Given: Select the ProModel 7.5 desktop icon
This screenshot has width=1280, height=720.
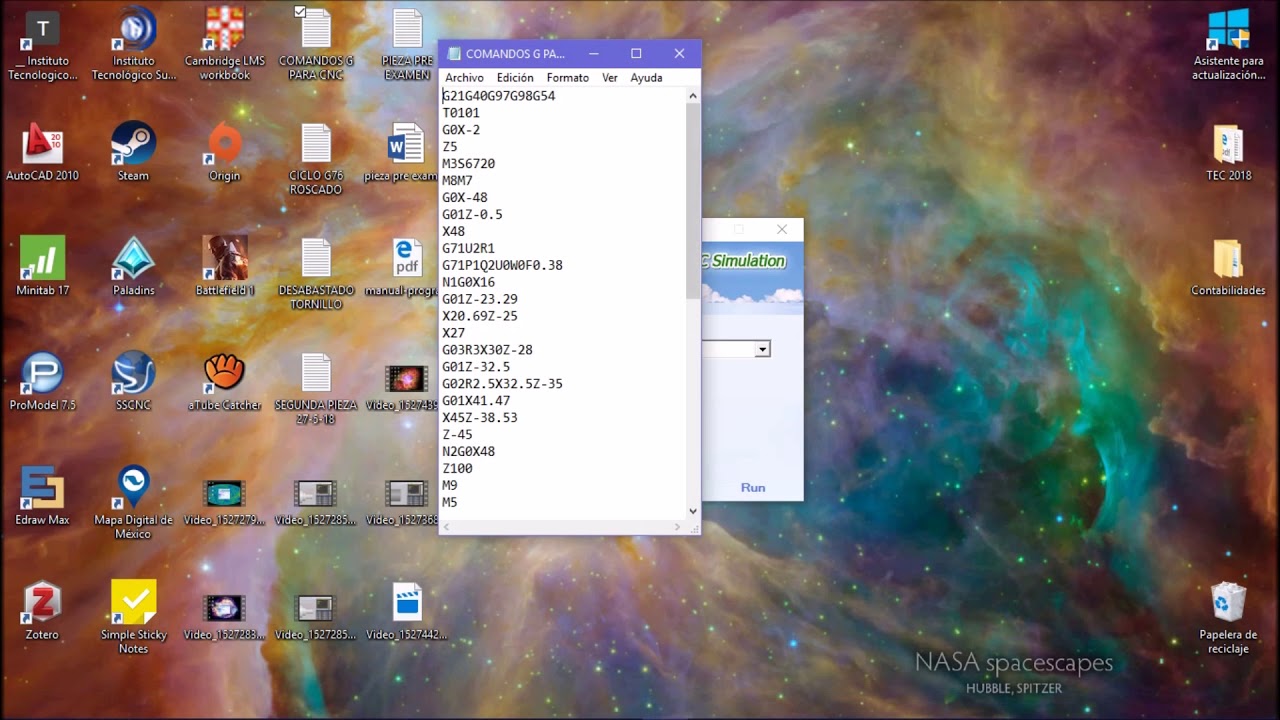Looking at the screenshot, I should point(42,381).
